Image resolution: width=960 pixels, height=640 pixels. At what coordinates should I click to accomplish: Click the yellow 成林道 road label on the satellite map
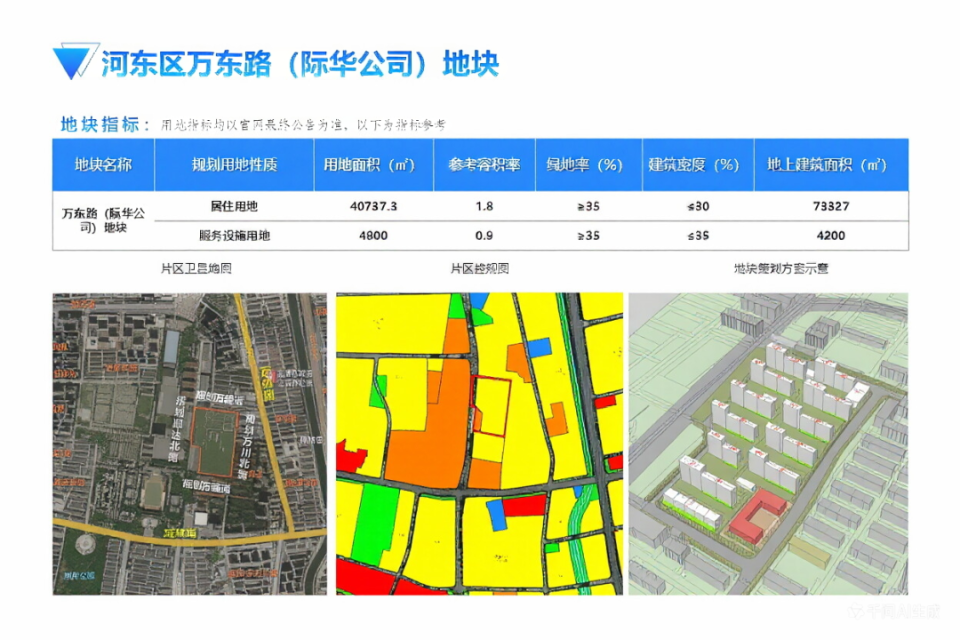(180, 533)
